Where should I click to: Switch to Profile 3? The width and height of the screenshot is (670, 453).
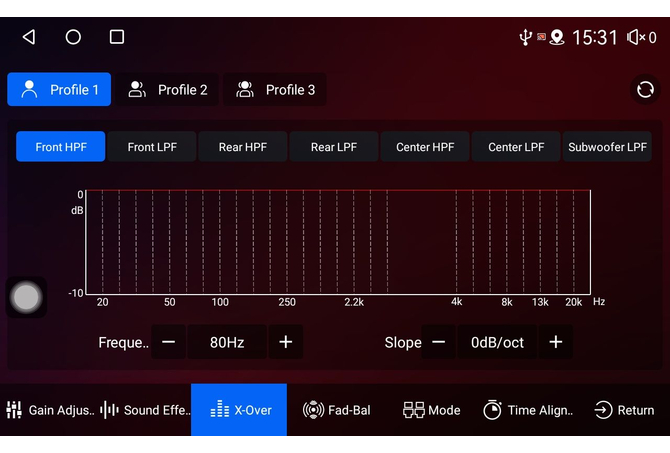point(275,90)
